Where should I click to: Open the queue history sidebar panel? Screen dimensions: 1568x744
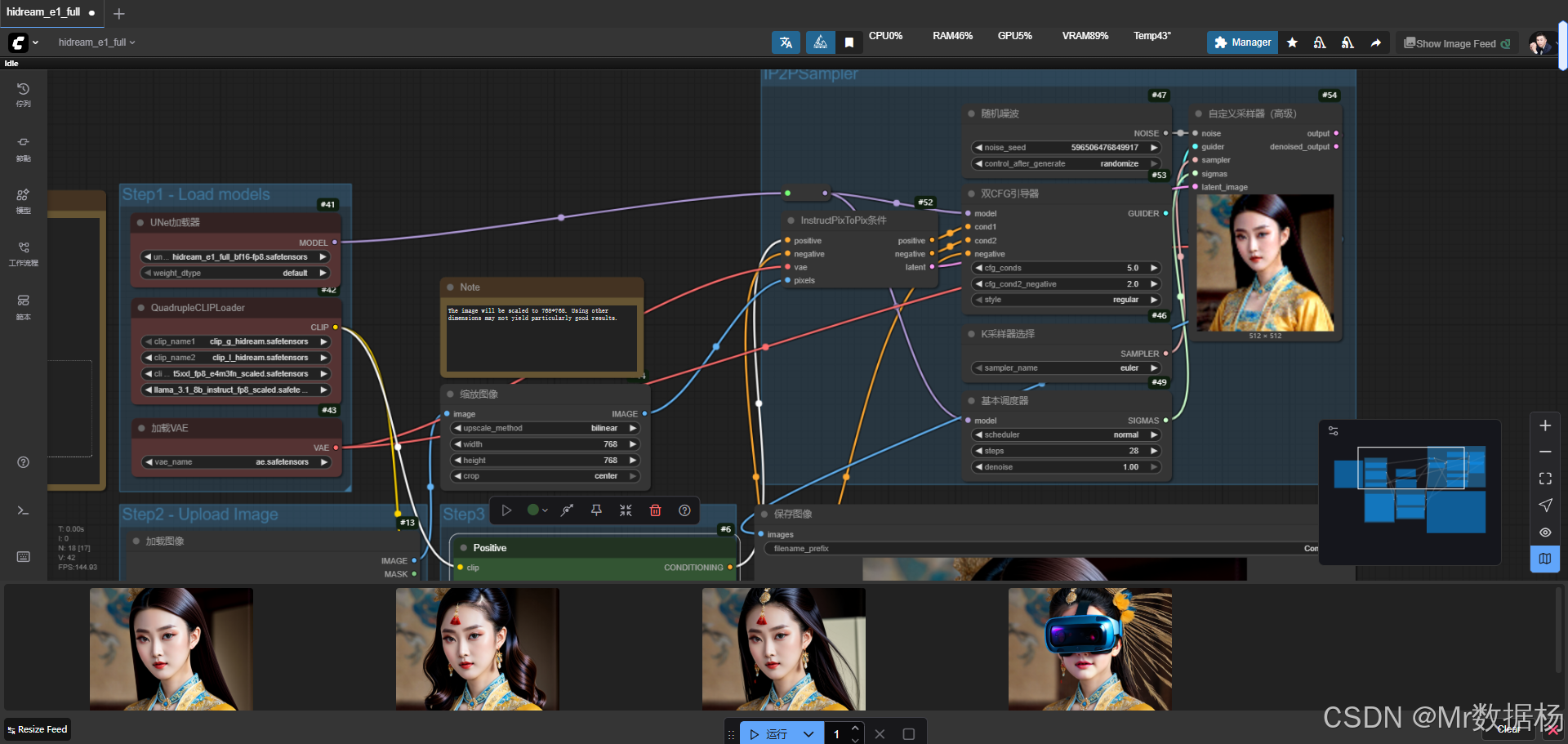(x=23, y=94)
